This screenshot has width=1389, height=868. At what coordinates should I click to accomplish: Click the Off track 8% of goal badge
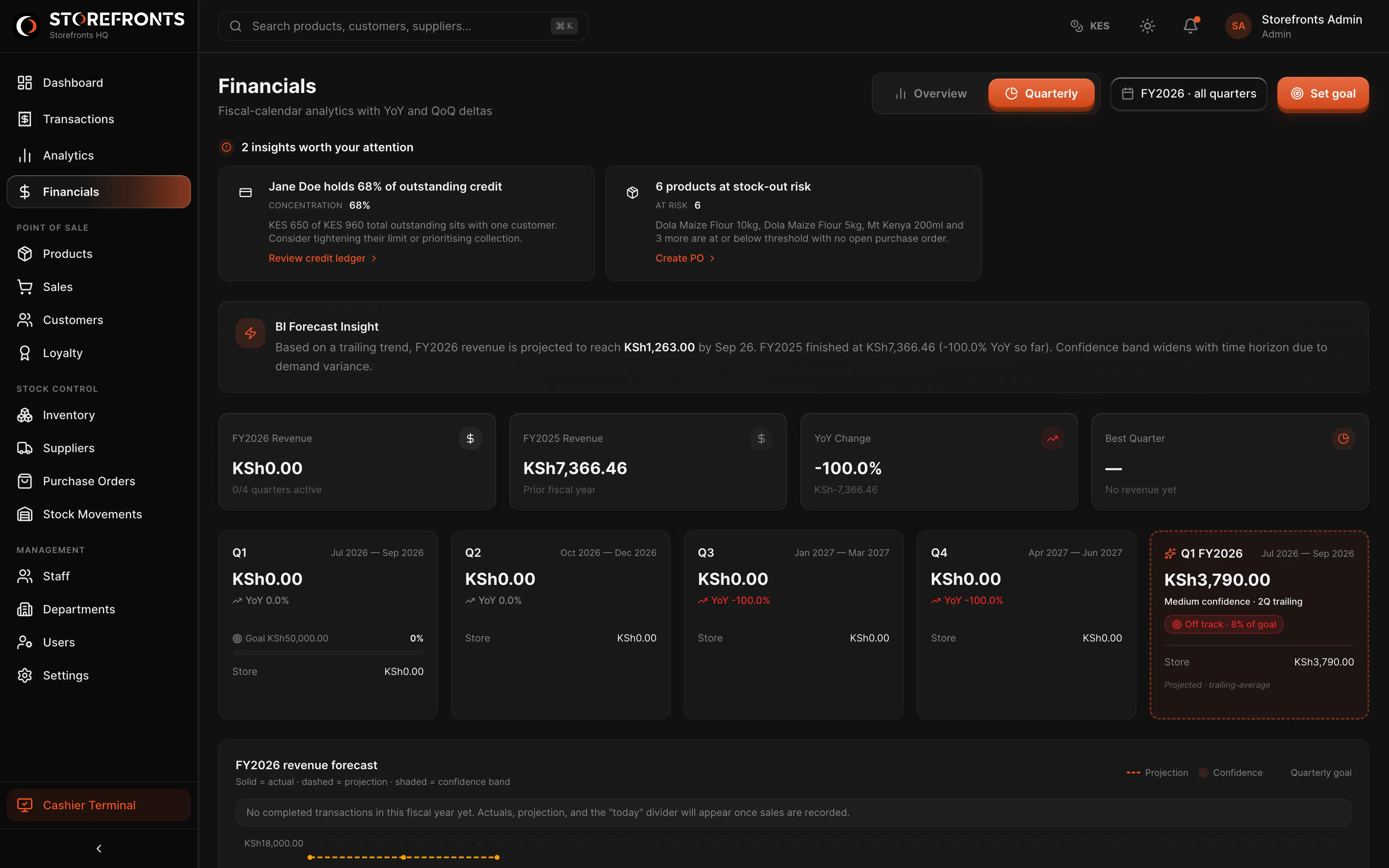tap(1224, 625)
